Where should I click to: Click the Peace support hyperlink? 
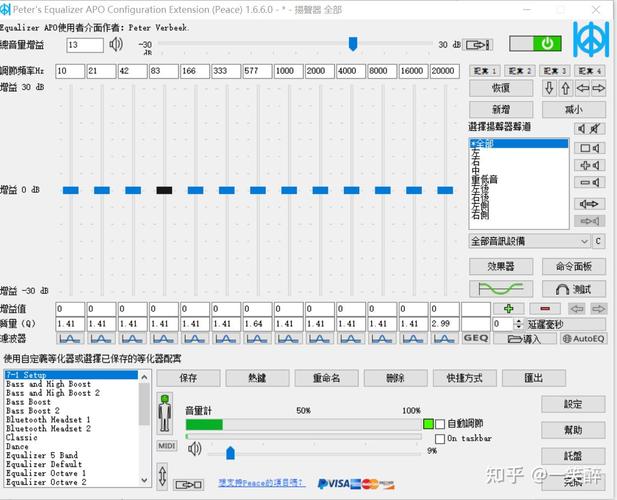pyautogui.click(x=260, y=482)
